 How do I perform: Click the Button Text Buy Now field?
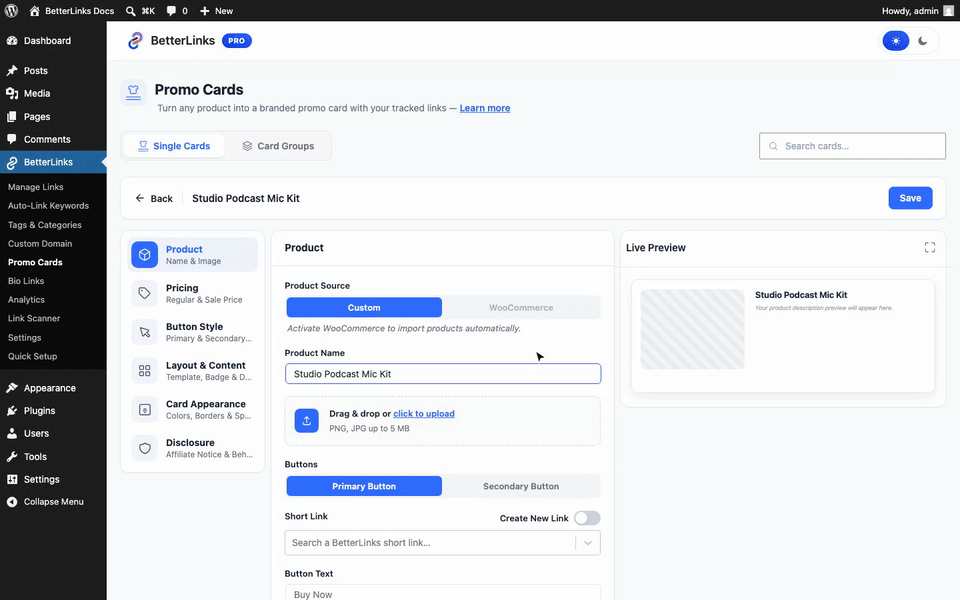(x=443, y=593)
